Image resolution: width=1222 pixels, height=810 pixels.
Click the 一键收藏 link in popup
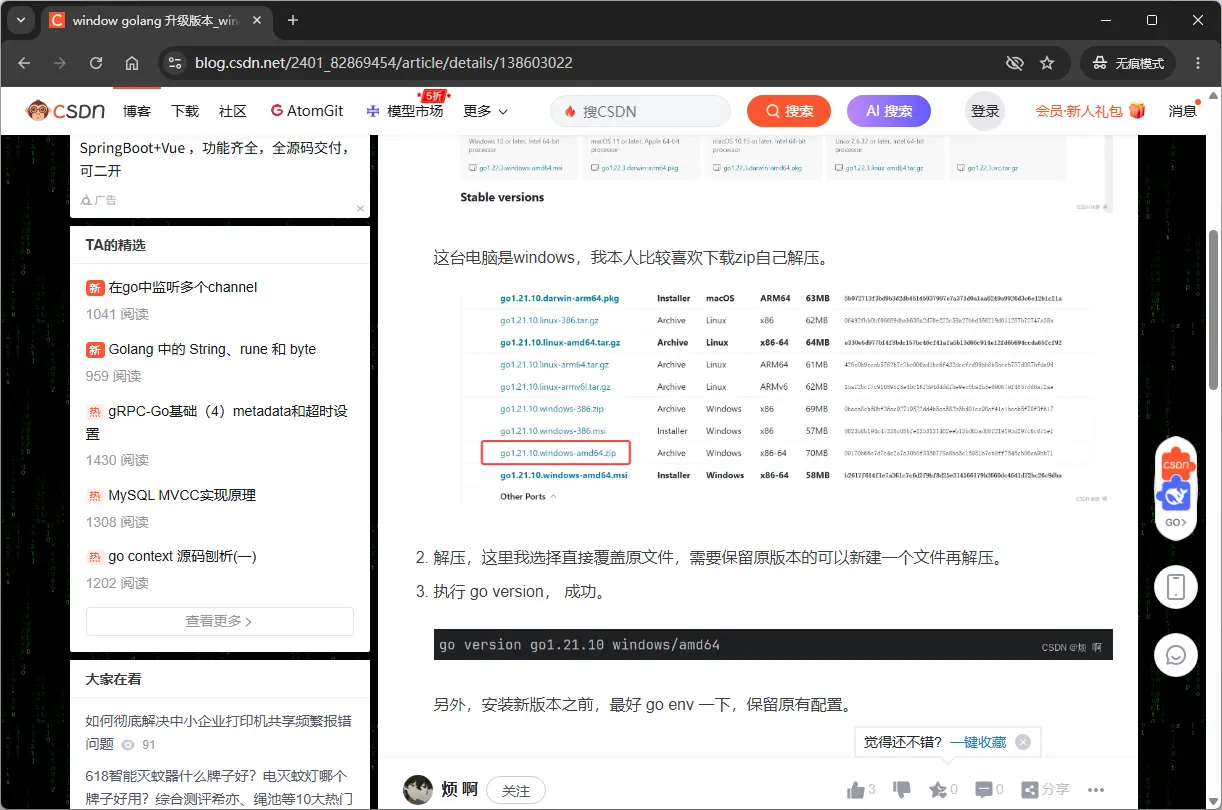pos(978,742)
